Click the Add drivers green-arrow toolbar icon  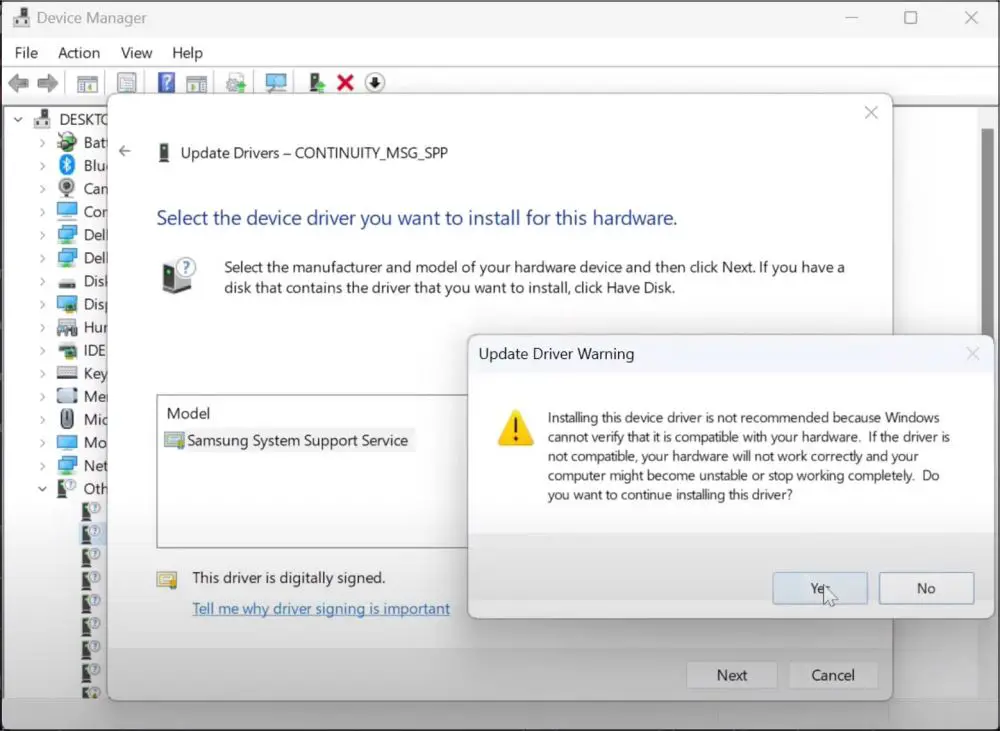(x=317, y=83)
